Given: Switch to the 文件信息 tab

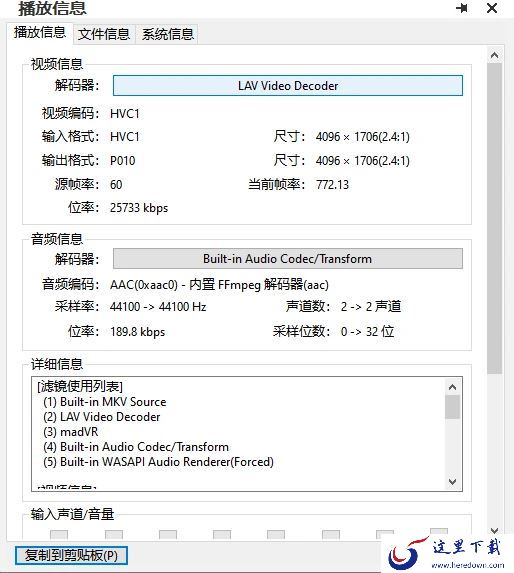Looking at the screenshot, I should pos(104,34).
